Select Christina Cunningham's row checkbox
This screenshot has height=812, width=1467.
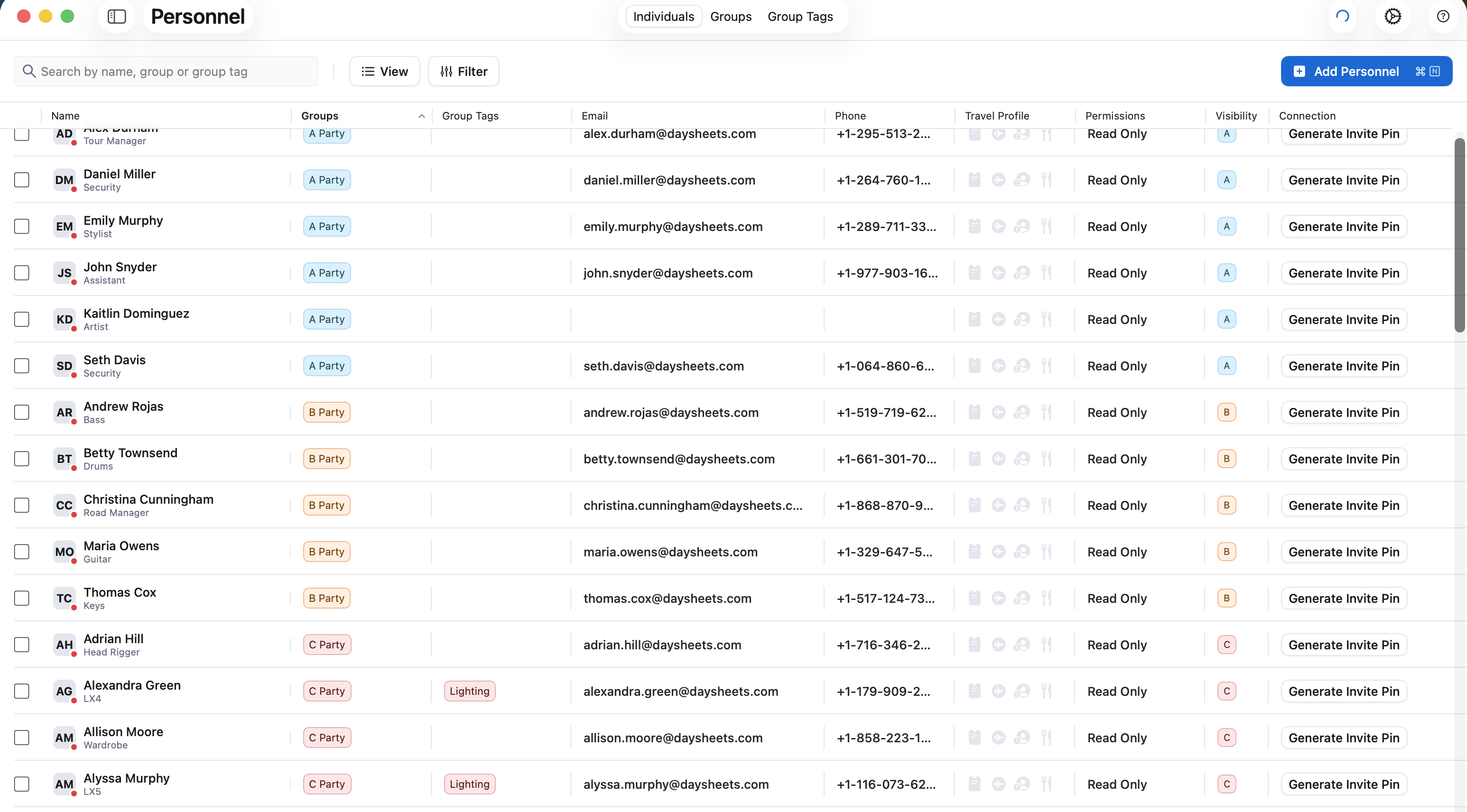[x=22, y=506]
